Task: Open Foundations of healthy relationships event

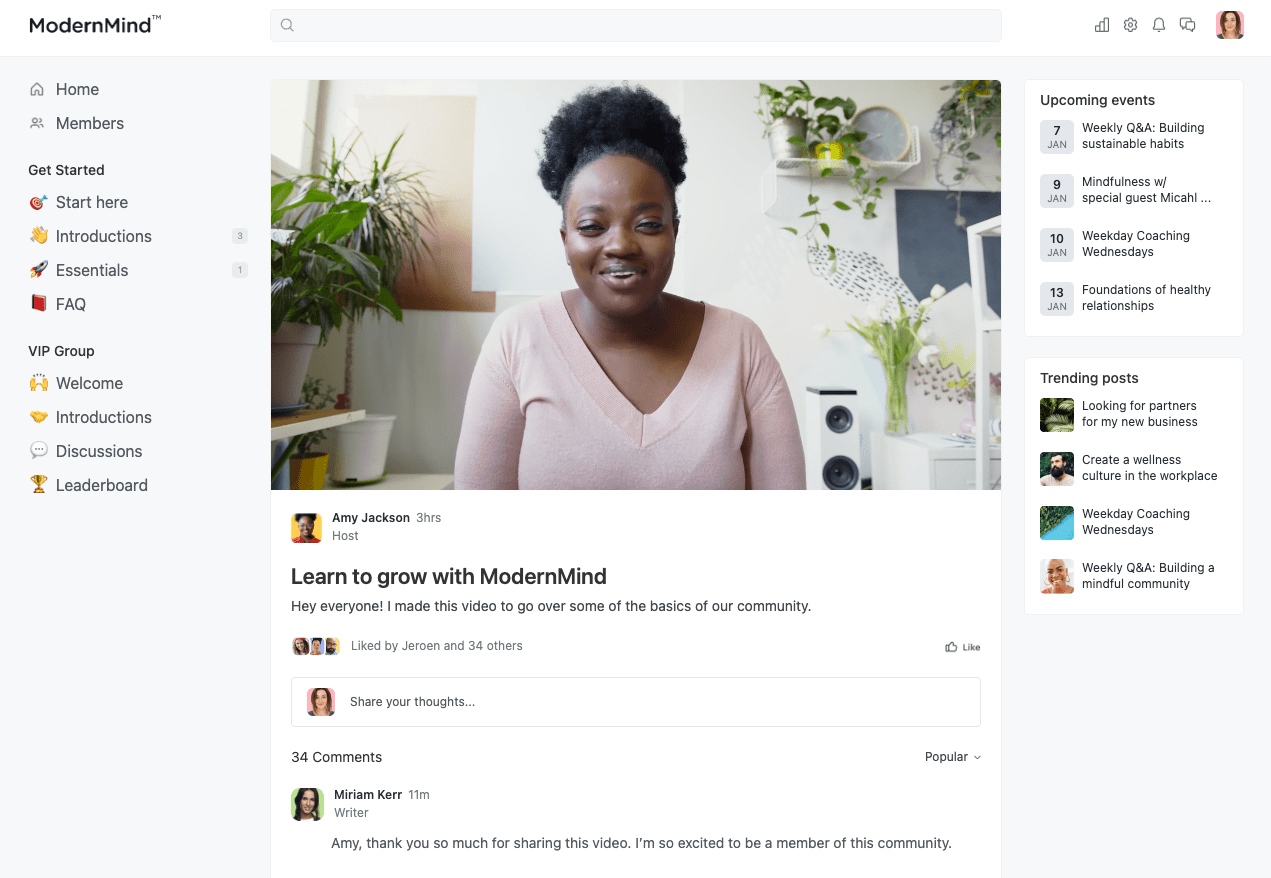Action: tap(1146, 298)
